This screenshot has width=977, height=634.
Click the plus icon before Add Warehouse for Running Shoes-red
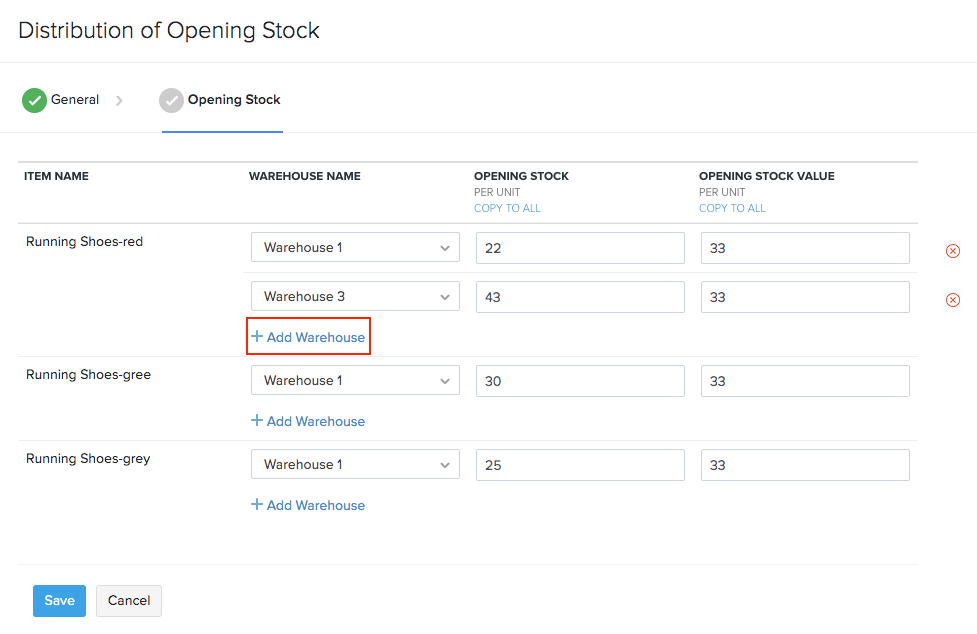coord(257,336)
